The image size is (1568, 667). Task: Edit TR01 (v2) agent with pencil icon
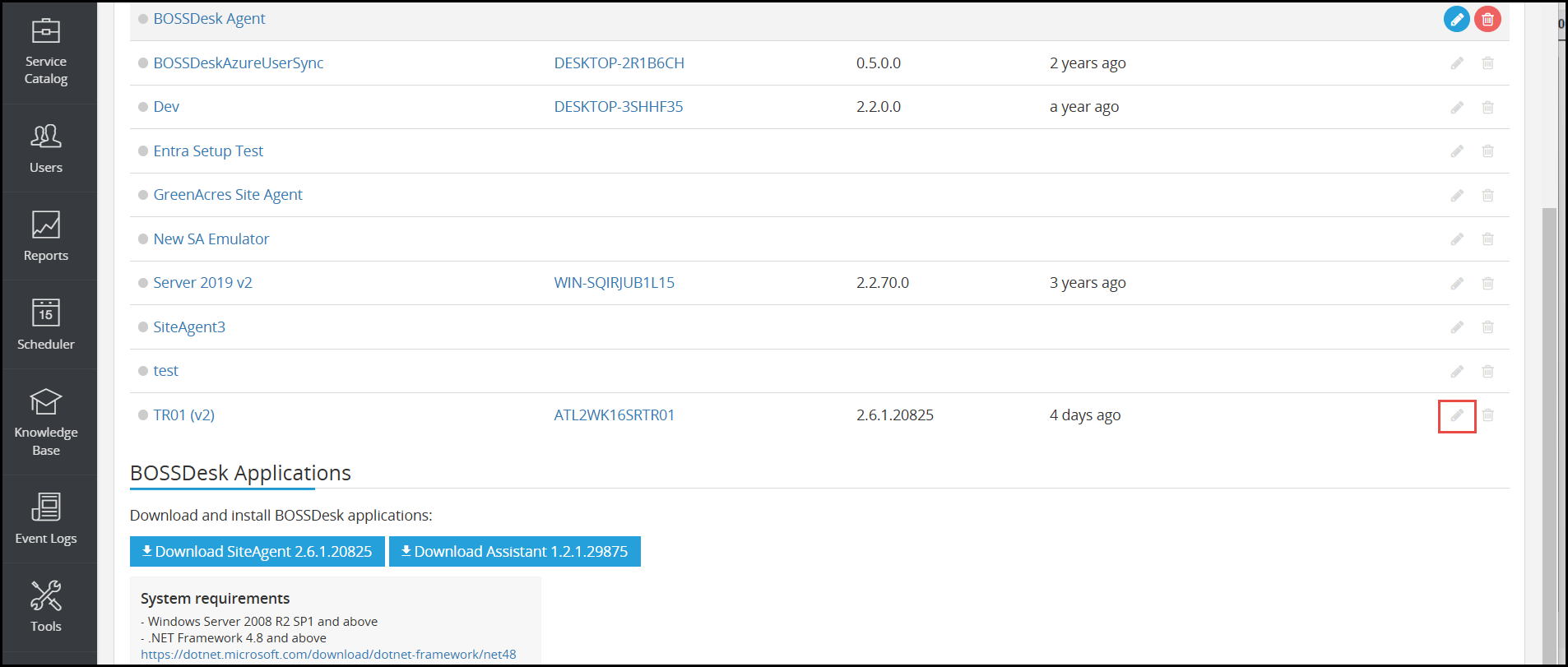(x=1457, y=415)
